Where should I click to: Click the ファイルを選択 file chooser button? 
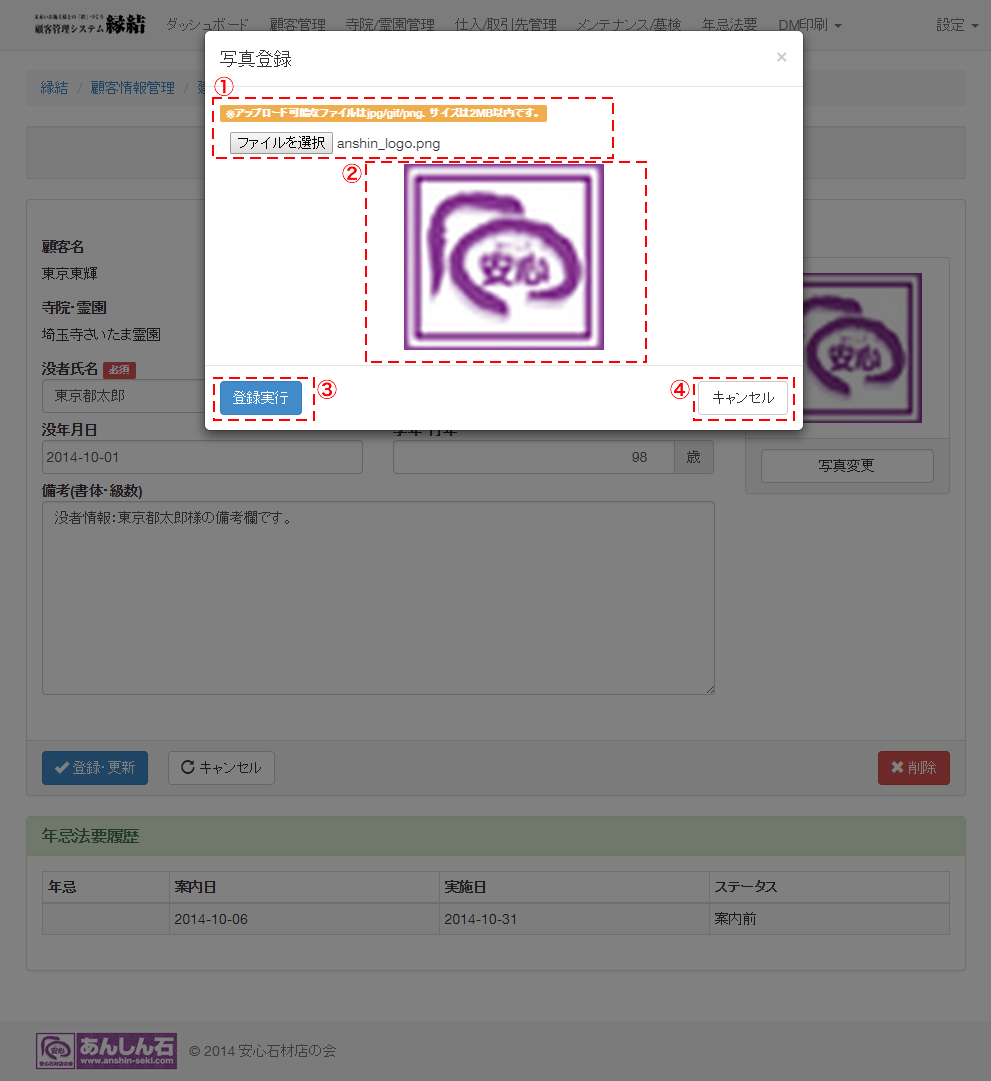(281, 143)
